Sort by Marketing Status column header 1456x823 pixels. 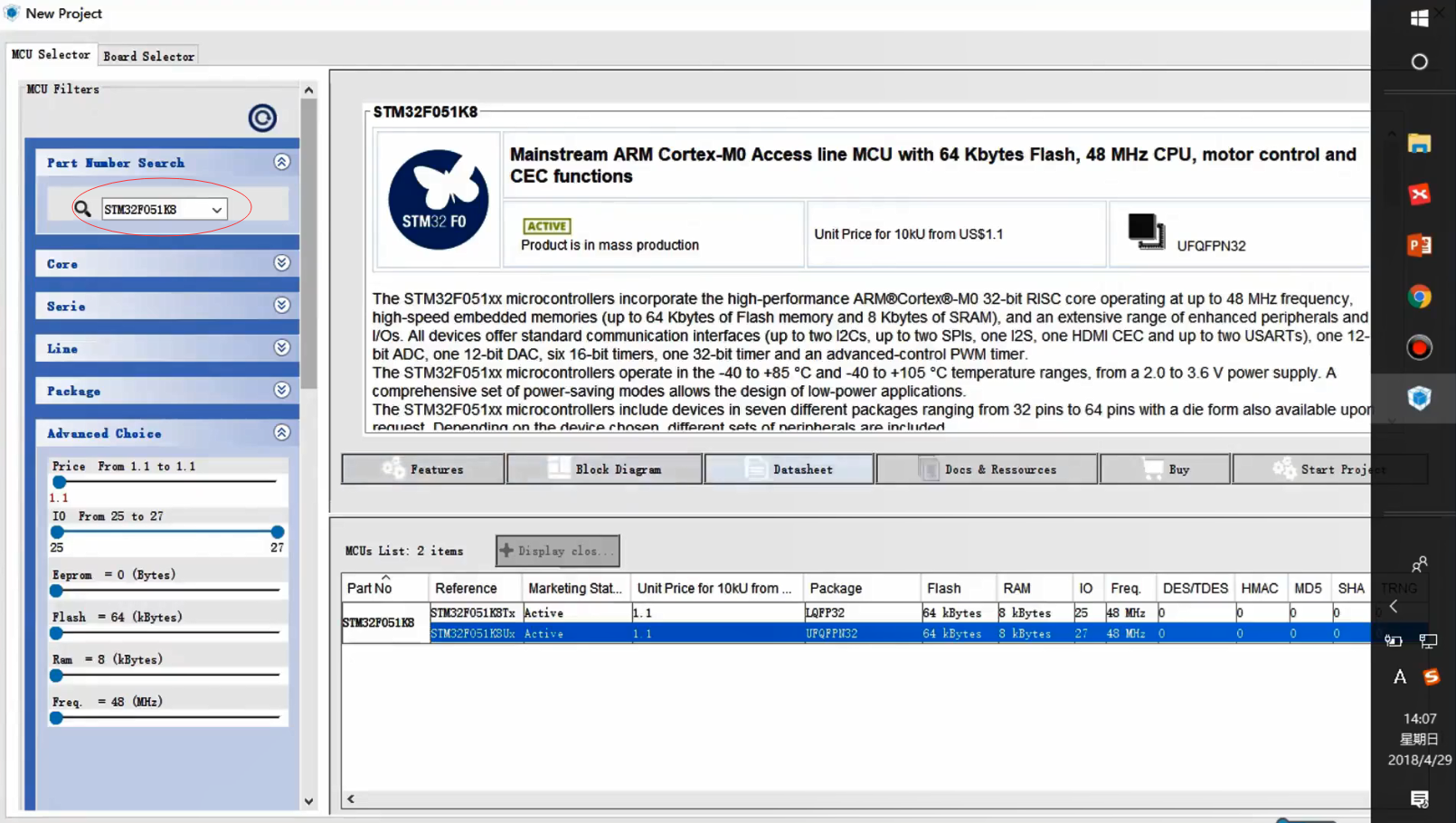(x=576, y=588)
